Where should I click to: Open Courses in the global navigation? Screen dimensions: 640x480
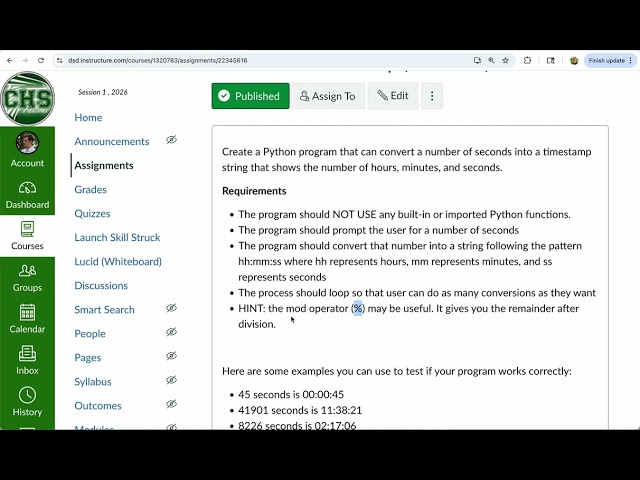click(x=27, y=236)
